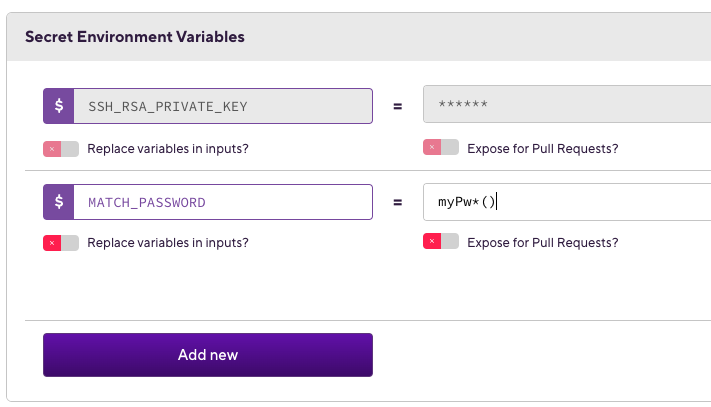The width and height of the screenshot is (711, 407).
Task: Click the equals sign after SSH_RSA_PRIVATE_KEY
Action: [x=397, y=106]
